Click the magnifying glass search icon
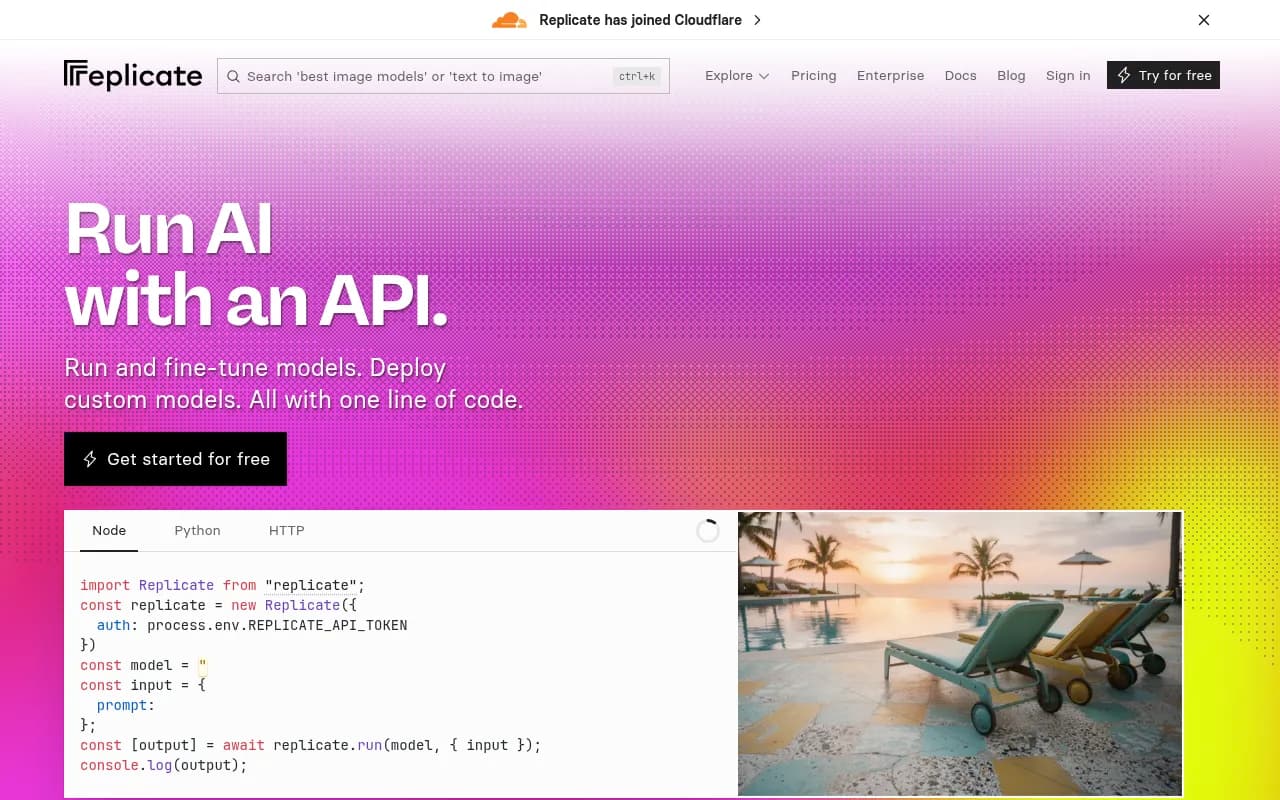This screenshot has height=800, width=1280. coord(233,76)
